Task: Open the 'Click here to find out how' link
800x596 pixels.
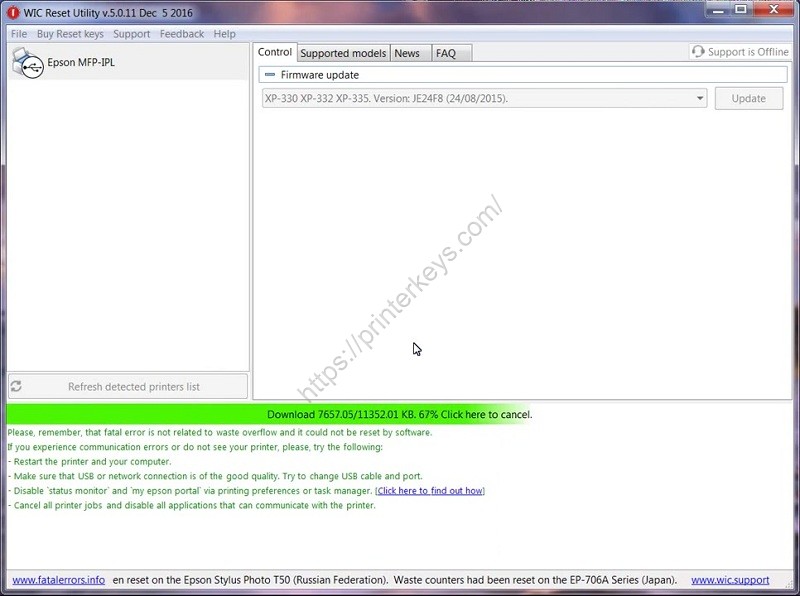Action: (x=430, y=490)
